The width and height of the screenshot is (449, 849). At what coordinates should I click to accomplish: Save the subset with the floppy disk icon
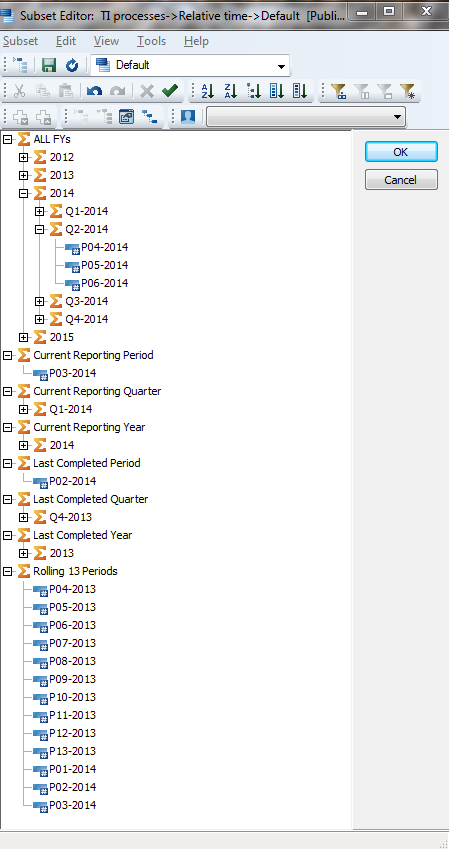[x=49, y=66]
